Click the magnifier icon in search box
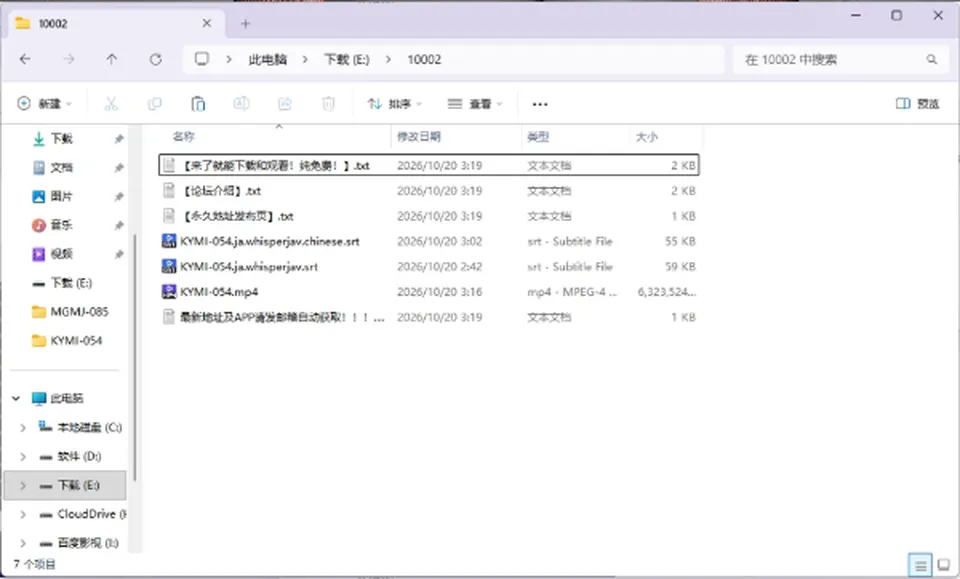Screen dimensions: 960x579 click(931, 59)
